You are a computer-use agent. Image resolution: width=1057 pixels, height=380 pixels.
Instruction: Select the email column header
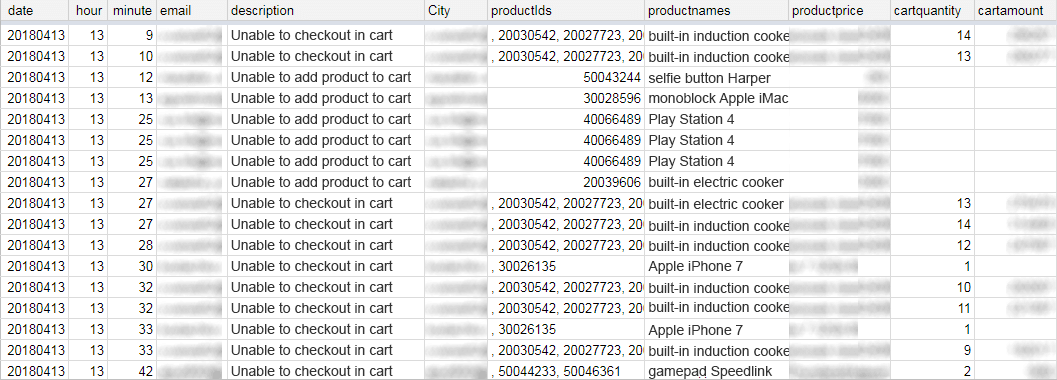point(191,11)
